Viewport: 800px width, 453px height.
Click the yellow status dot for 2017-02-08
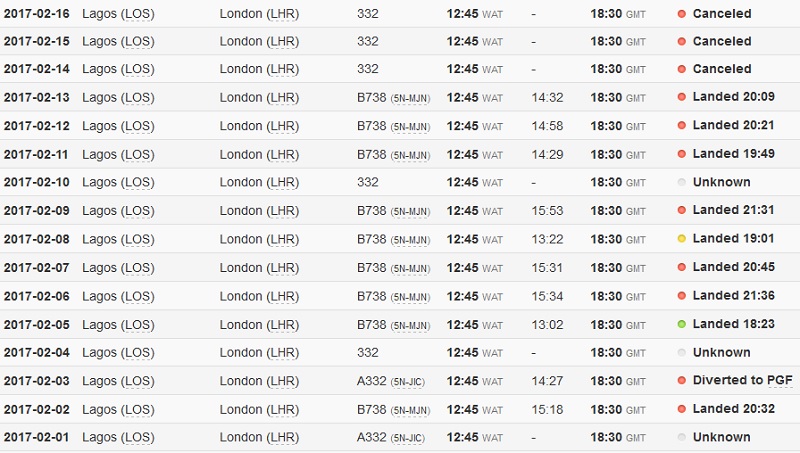click(681, 239)
